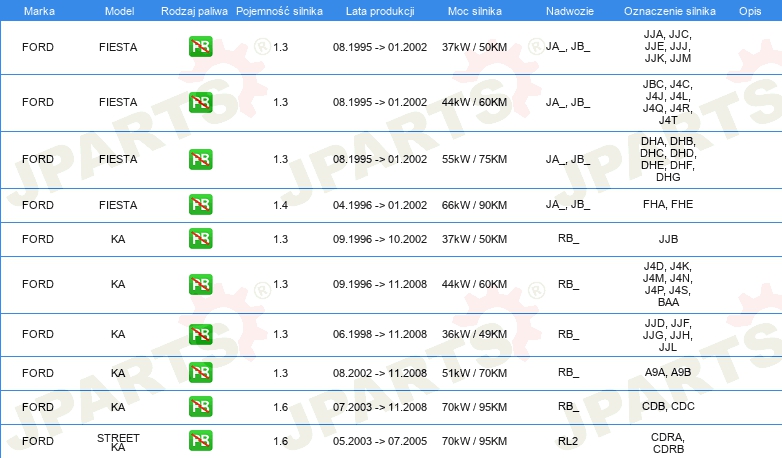Select KA model in the JJB row
Viewport: 782px width, 458px height.
click(x=118, y=239)
